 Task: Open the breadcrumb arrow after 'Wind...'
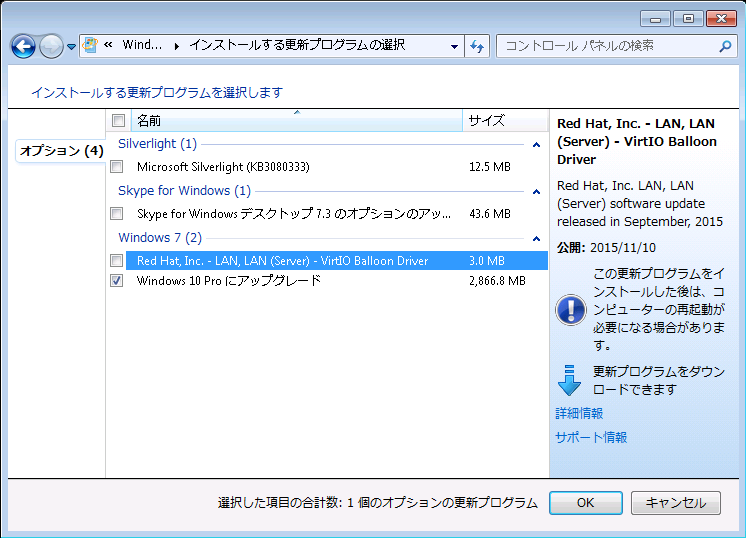[177, 46]
